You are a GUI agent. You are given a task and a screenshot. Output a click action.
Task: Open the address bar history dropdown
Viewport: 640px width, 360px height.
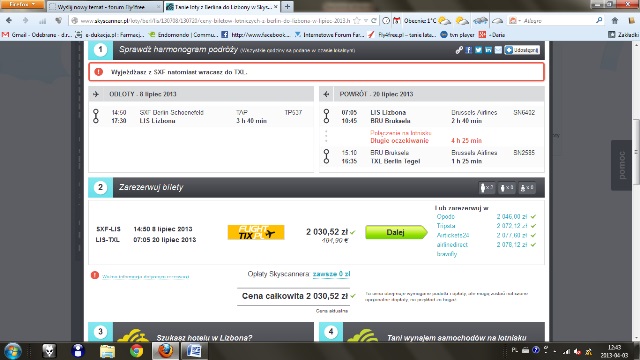366,20
